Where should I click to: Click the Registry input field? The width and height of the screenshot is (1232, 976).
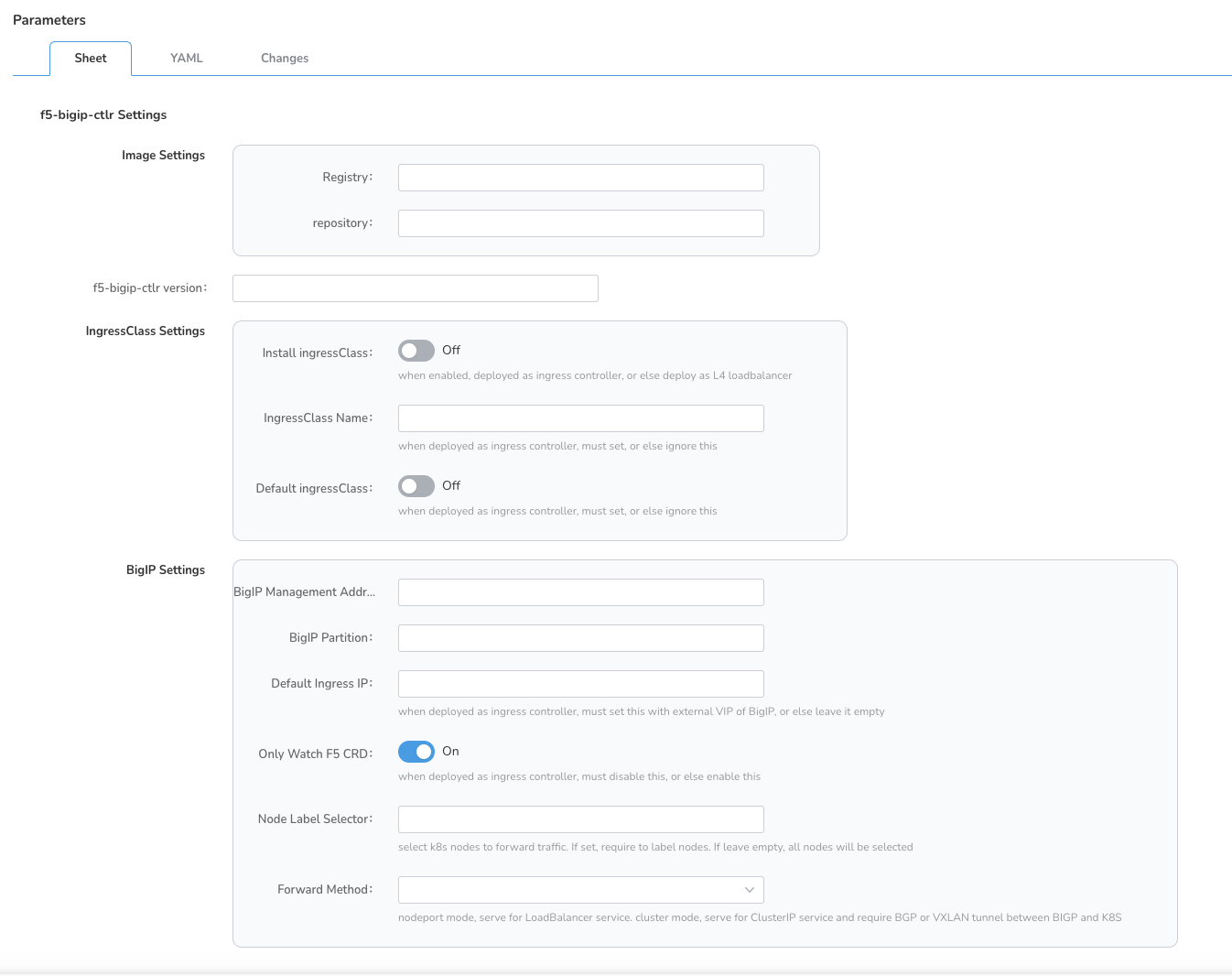[x=580, y=178]
